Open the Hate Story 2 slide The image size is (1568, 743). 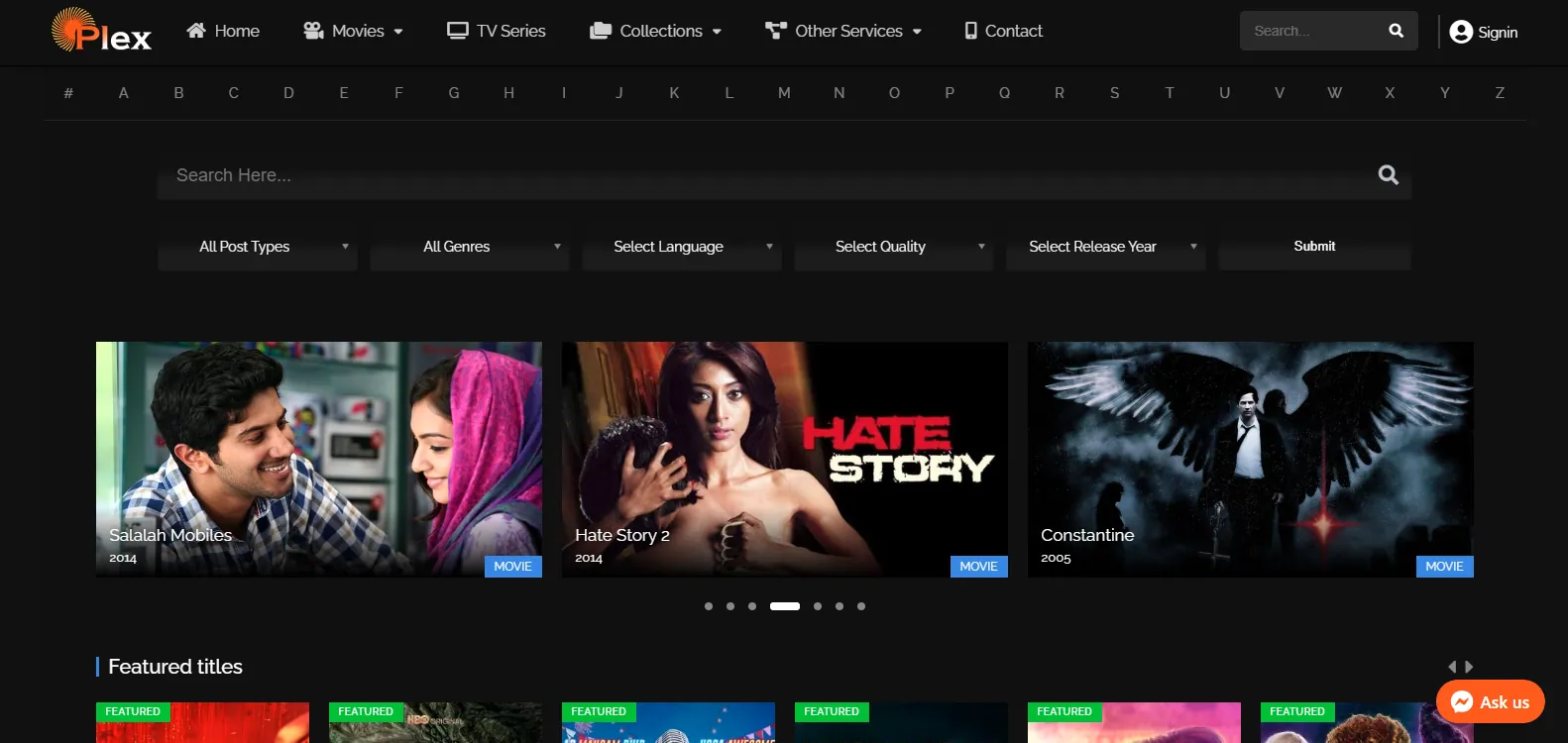785,460
